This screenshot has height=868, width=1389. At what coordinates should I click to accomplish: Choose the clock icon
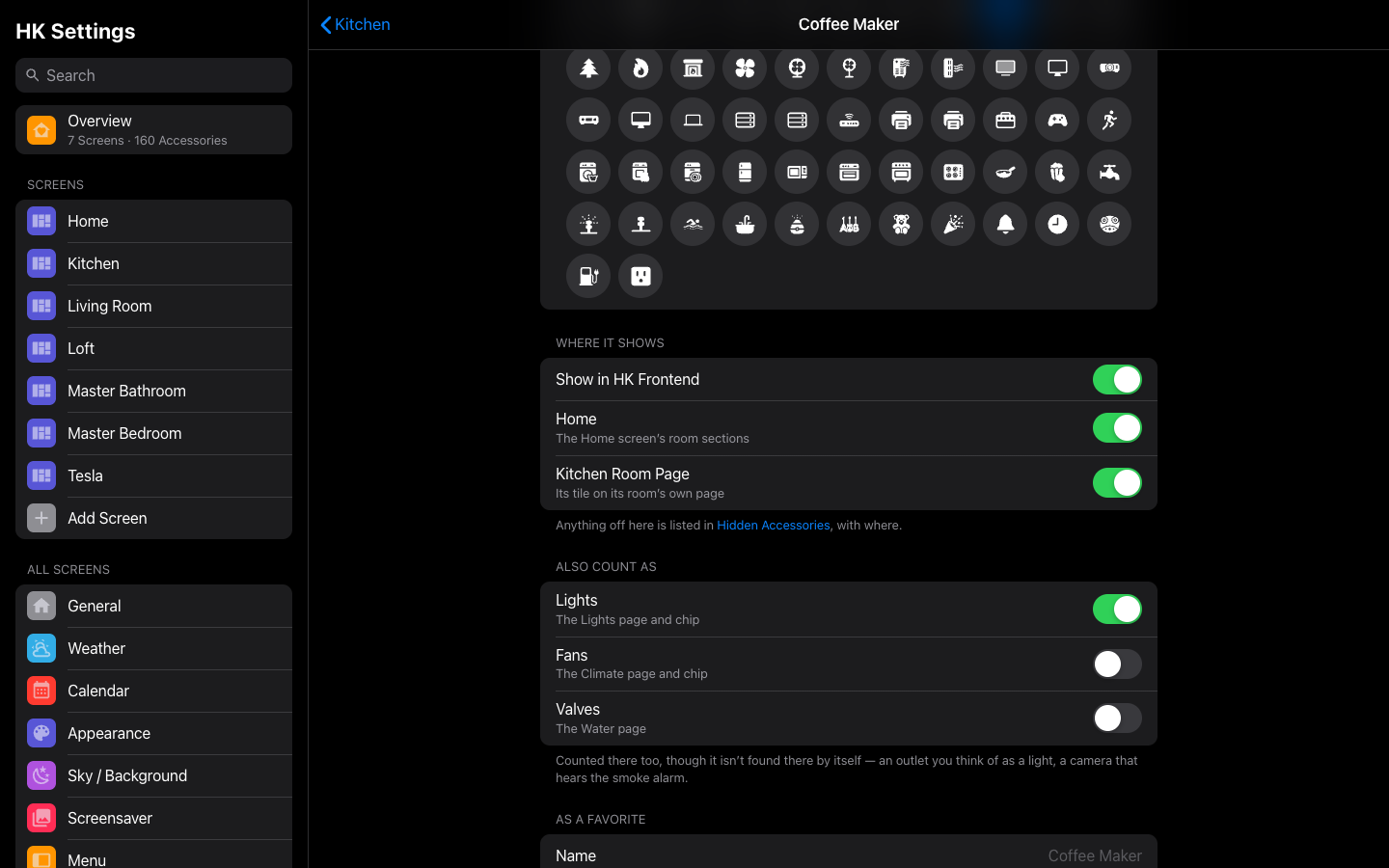tap(1057, 224)
